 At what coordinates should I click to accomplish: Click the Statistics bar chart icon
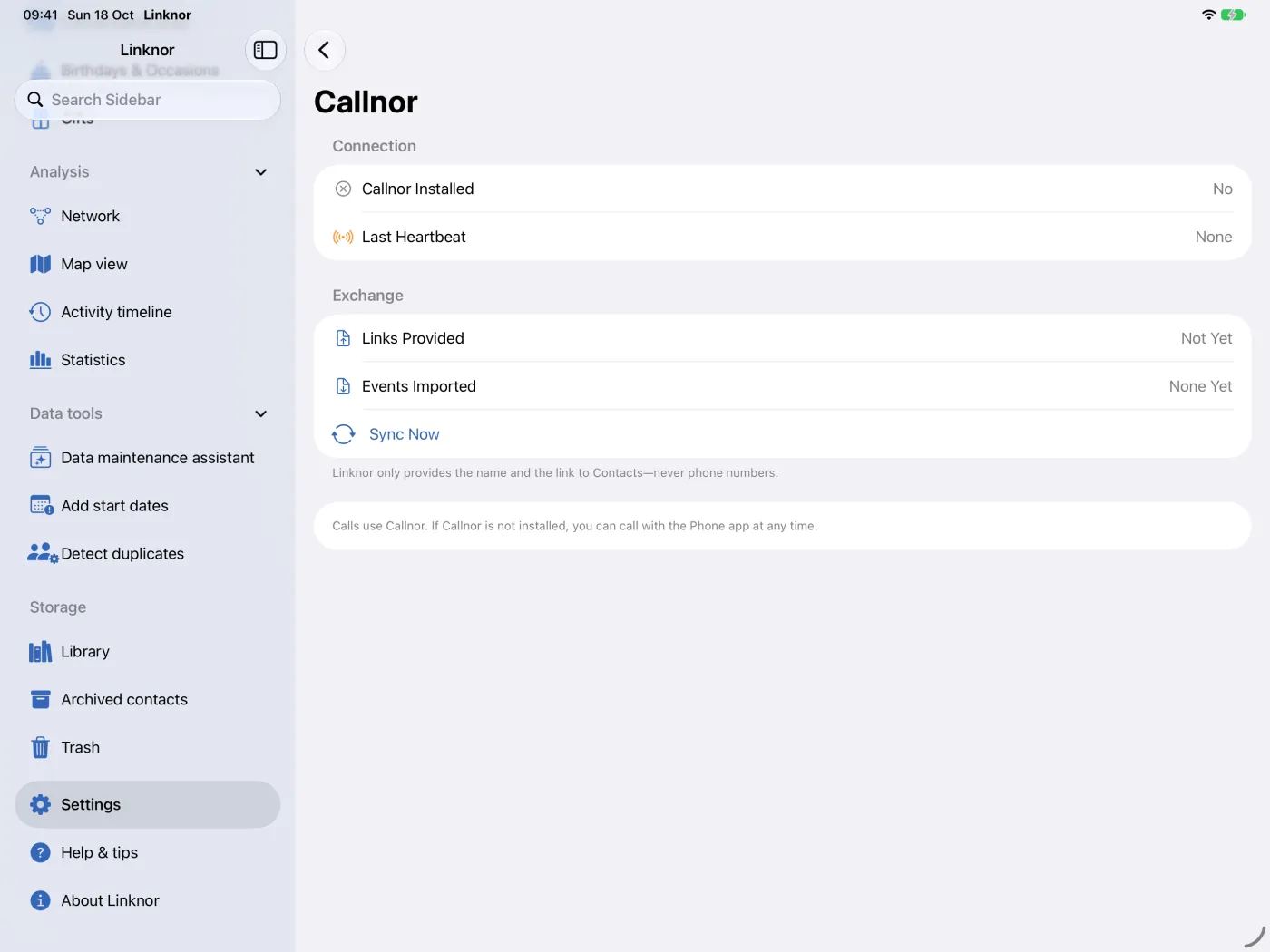(40, 360)
